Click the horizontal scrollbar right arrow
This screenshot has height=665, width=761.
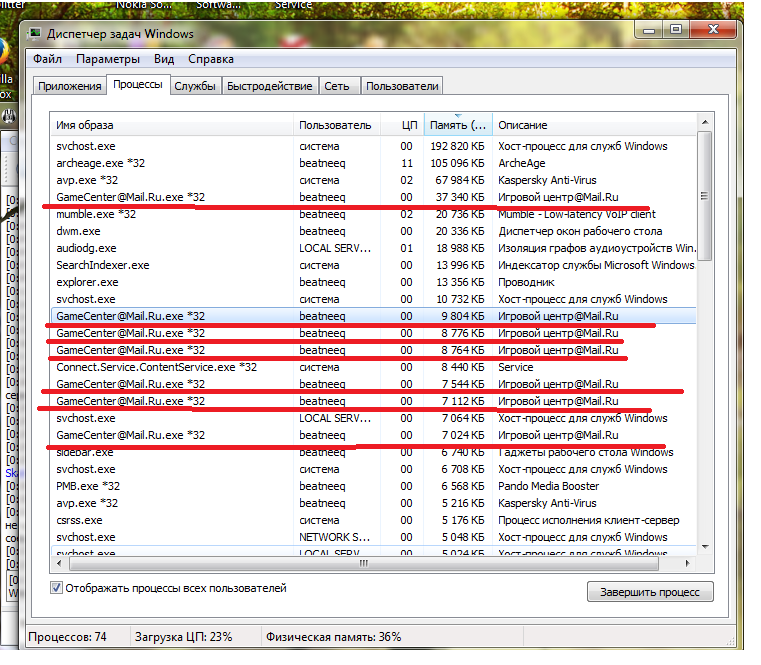[x=687, y=563]
